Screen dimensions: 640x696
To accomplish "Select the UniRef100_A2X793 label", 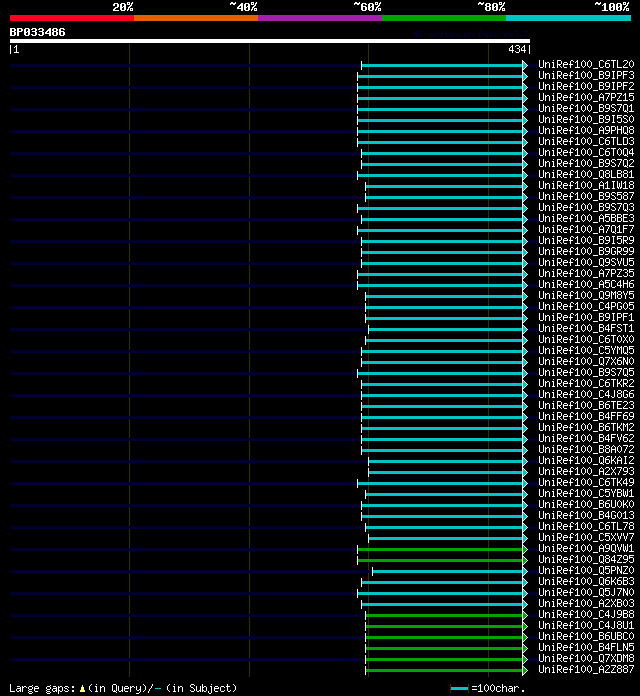I will [586, 471].
